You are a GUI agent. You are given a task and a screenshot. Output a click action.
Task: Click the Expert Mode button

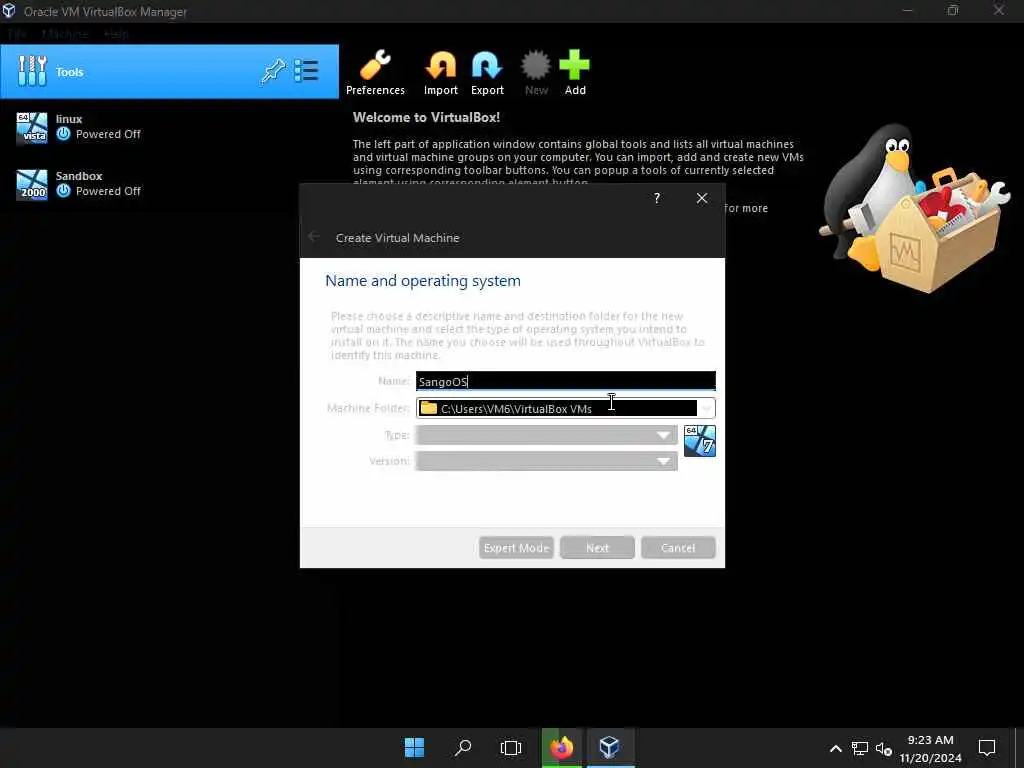516,548
